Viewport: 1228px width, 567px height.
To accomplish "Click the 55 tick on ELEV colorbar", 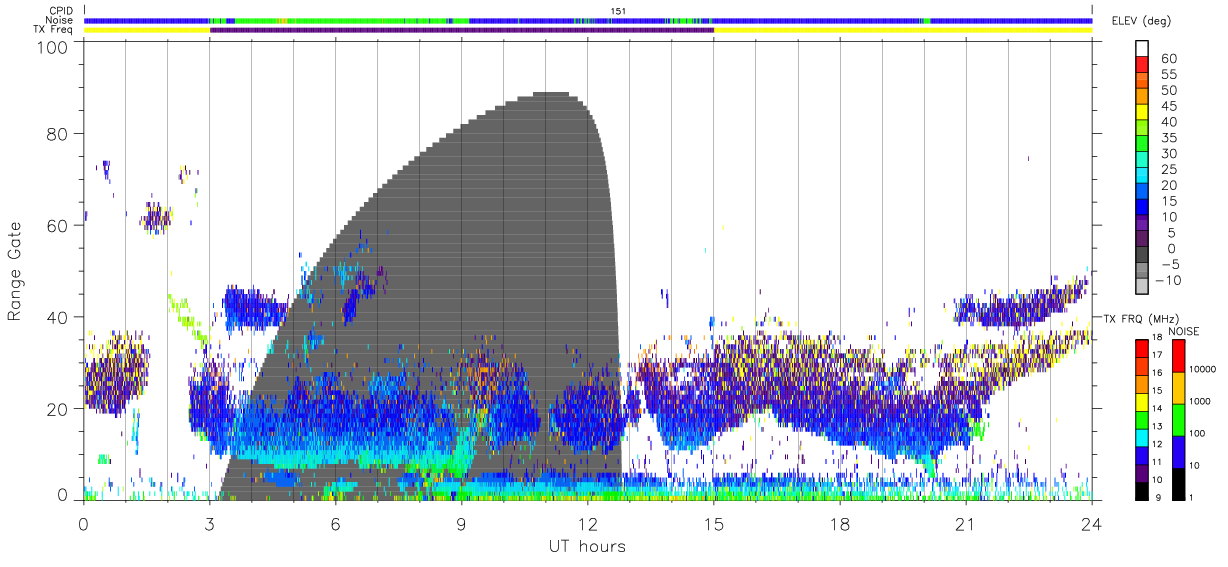I will click(x=1169, y=74).
